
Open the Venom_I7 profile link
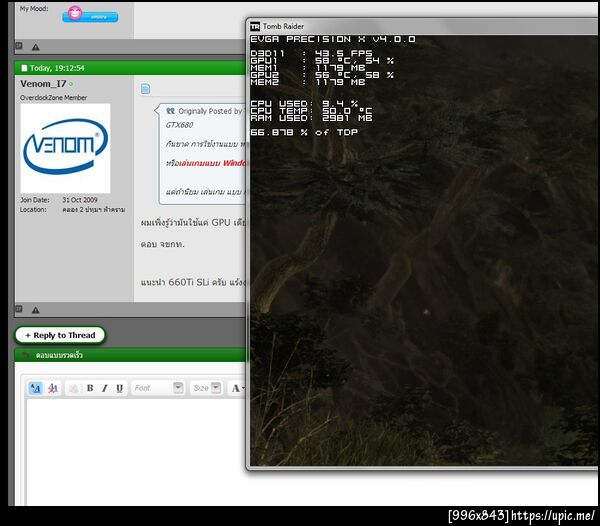[x=43, y=83]
